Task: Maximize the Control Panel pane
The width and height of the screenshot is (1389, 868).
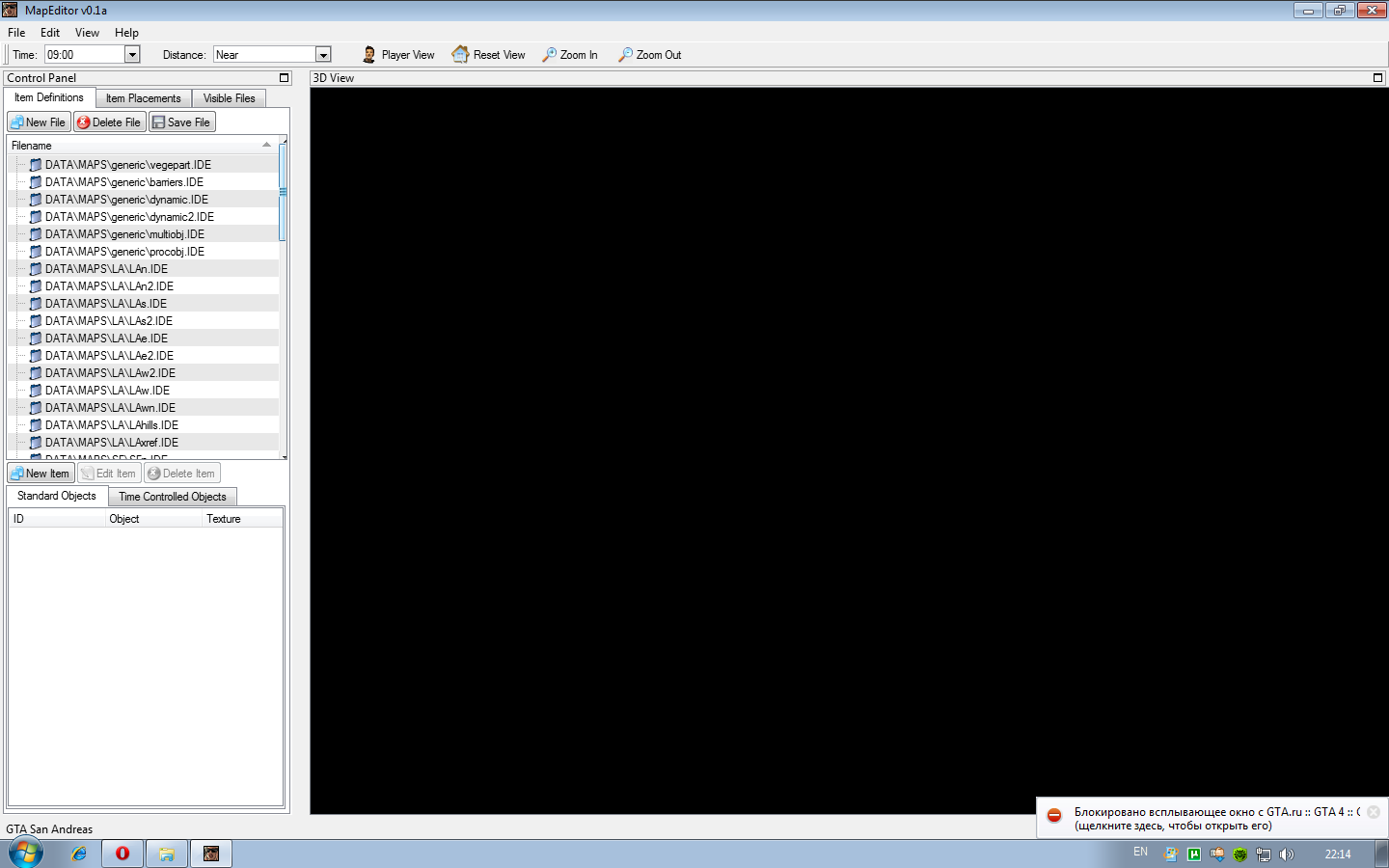Action: 284,78
